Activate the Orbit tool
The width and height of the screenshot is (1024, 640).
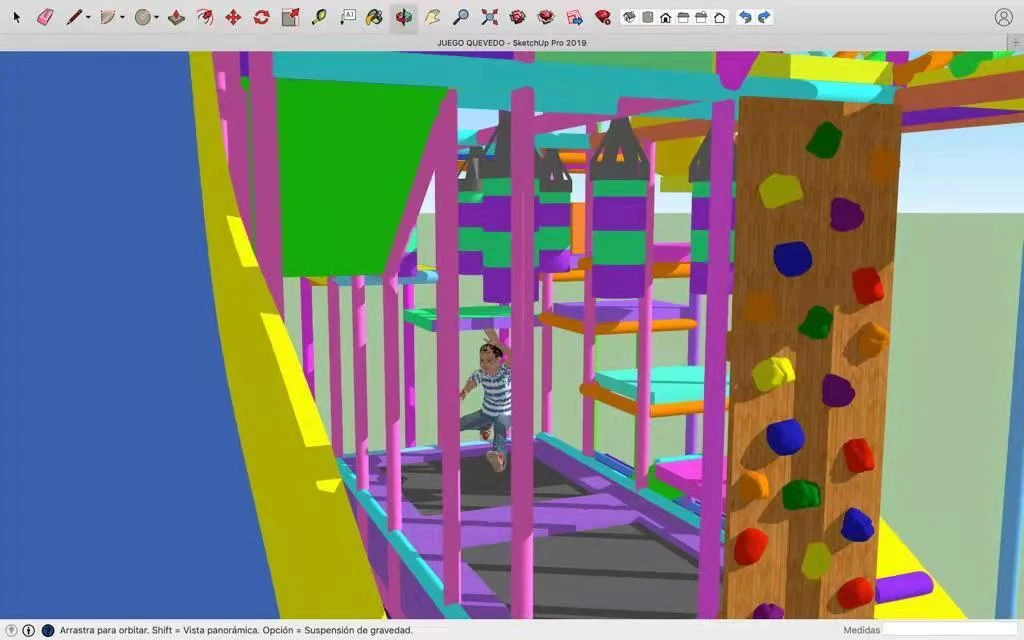pos(404,17)
